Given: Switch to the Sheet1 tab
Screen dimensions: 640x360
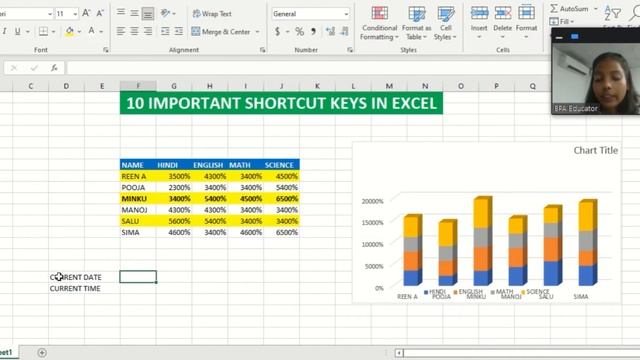Looking at the screenshot, I should 7,352.
